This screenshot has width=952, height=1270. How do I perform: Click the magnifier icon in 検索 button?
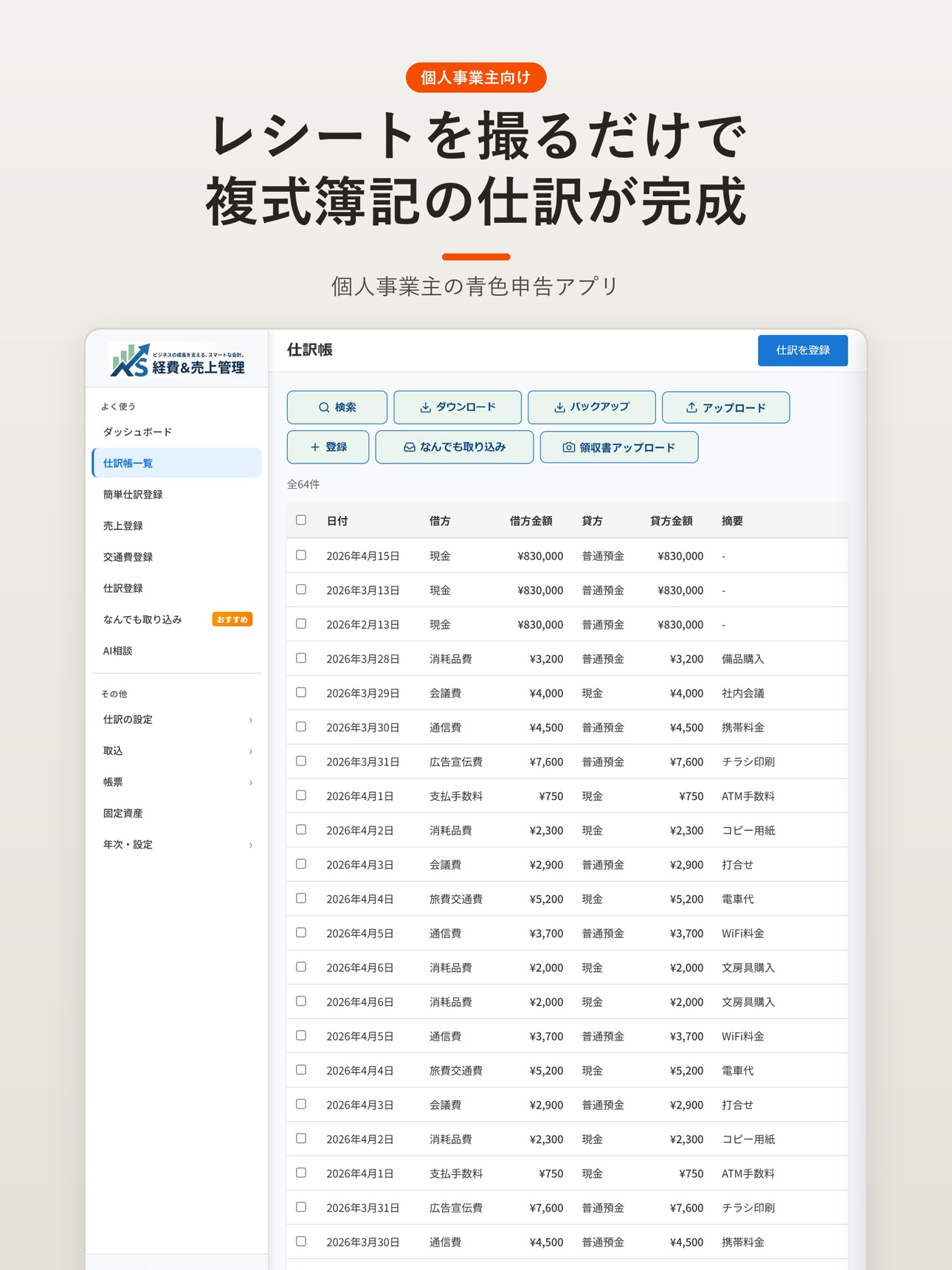pos(324,407)
